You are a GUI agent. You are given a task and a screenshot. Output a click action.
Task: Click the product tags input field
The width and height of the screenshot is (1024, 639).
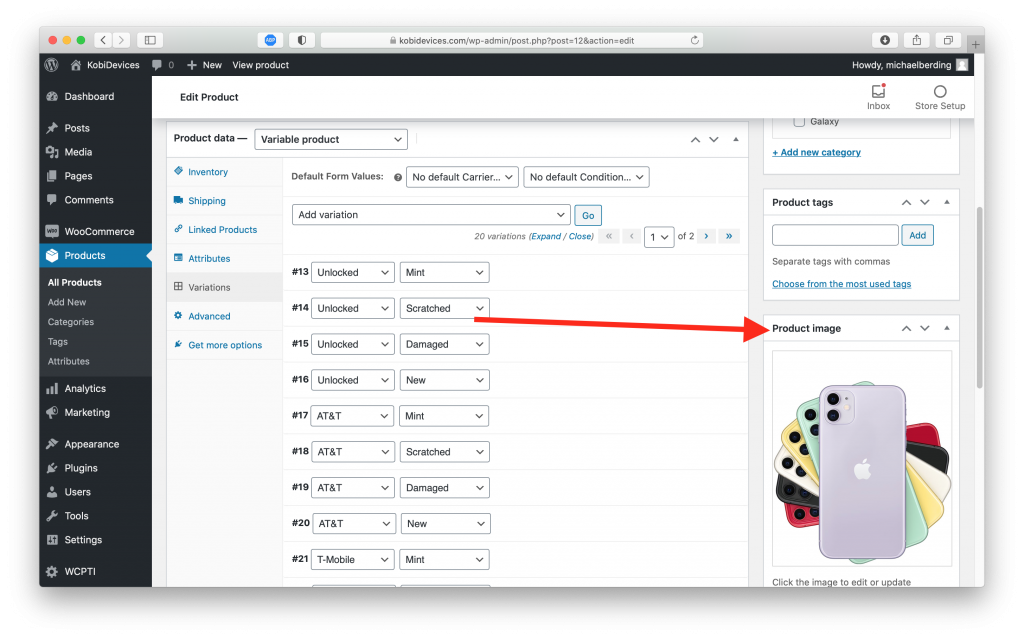tap(835, 235)
